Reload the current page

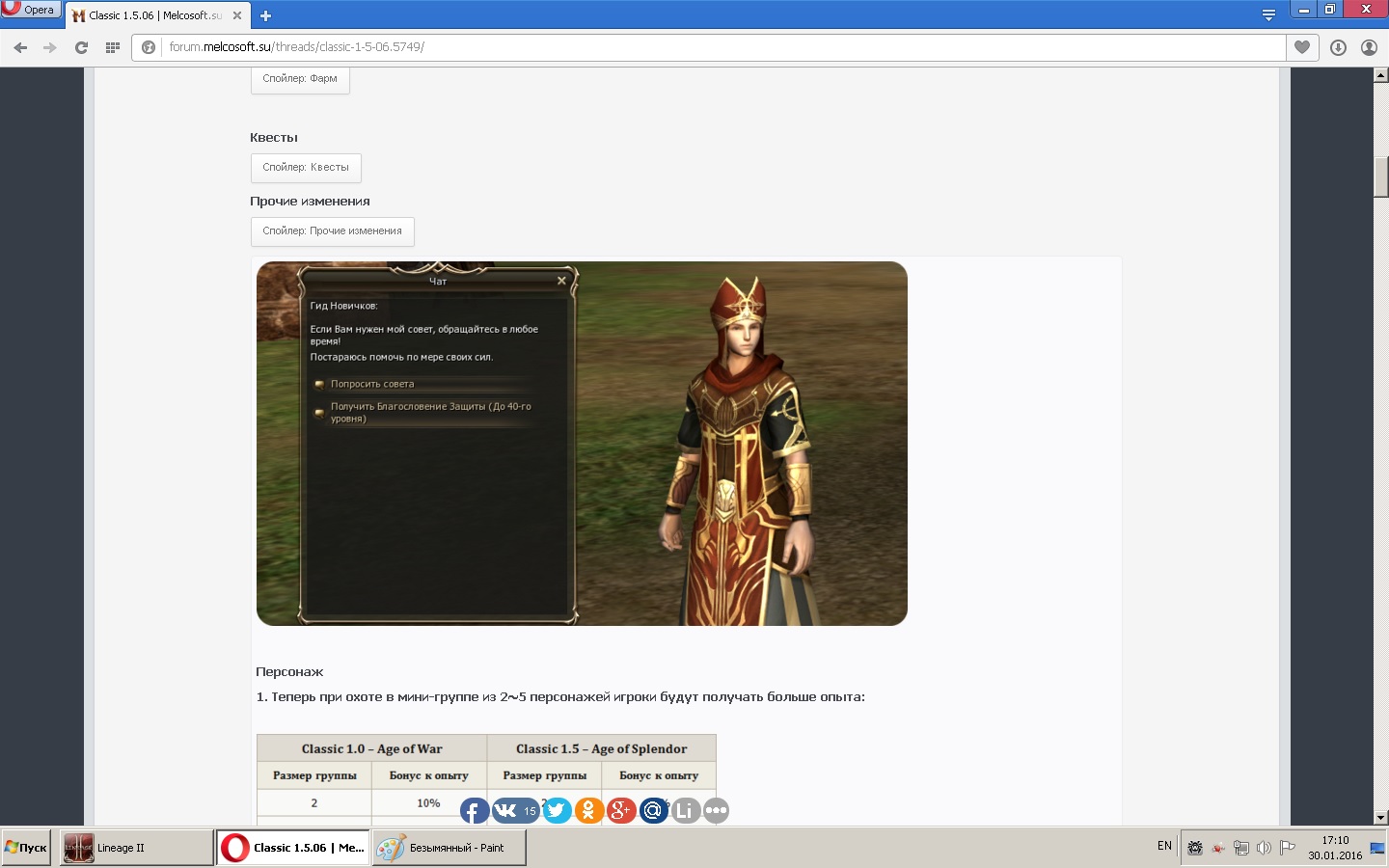pos(81,47)
